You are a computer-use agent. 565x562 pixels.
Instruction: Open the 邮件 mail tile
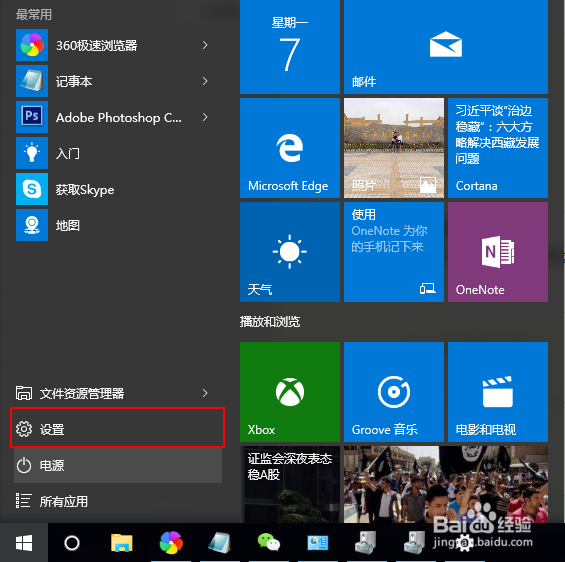446,47
